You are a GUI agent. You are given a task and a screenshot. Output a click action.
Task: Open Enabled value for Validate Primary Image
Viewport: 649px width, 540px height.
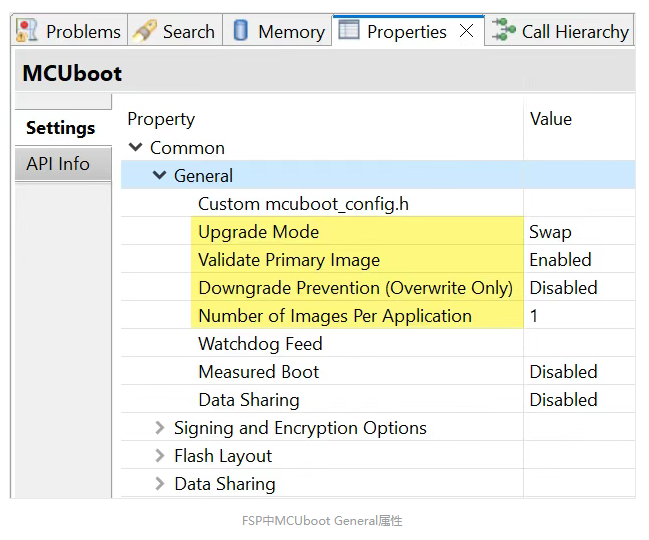[x=579, y=260]
